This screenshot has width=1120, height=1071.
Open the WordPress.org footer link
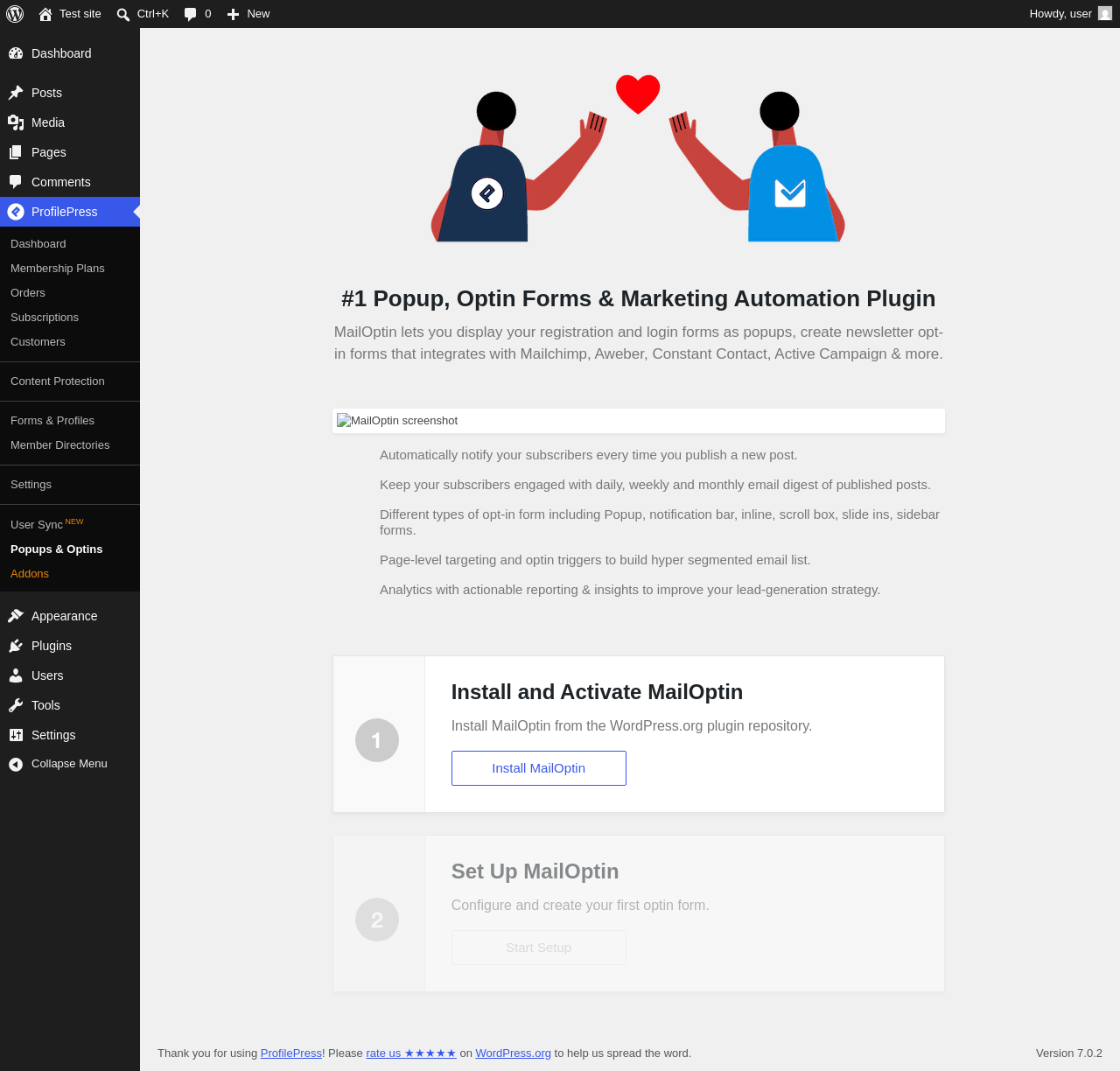514,1053
